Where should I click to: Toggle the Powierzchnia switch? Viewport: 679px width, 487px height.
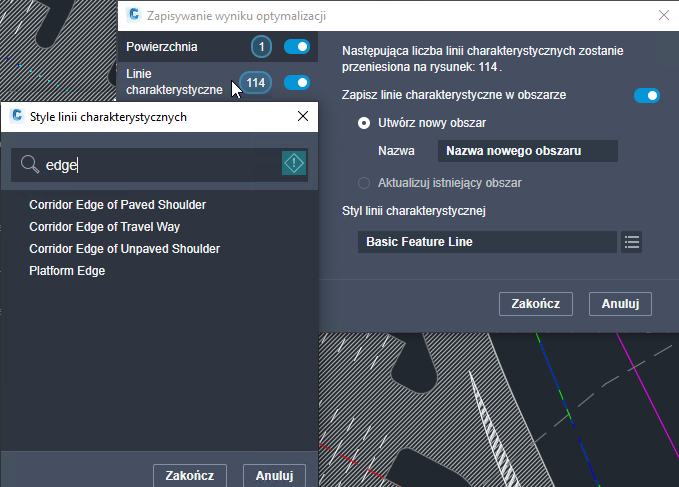[297, 46]
